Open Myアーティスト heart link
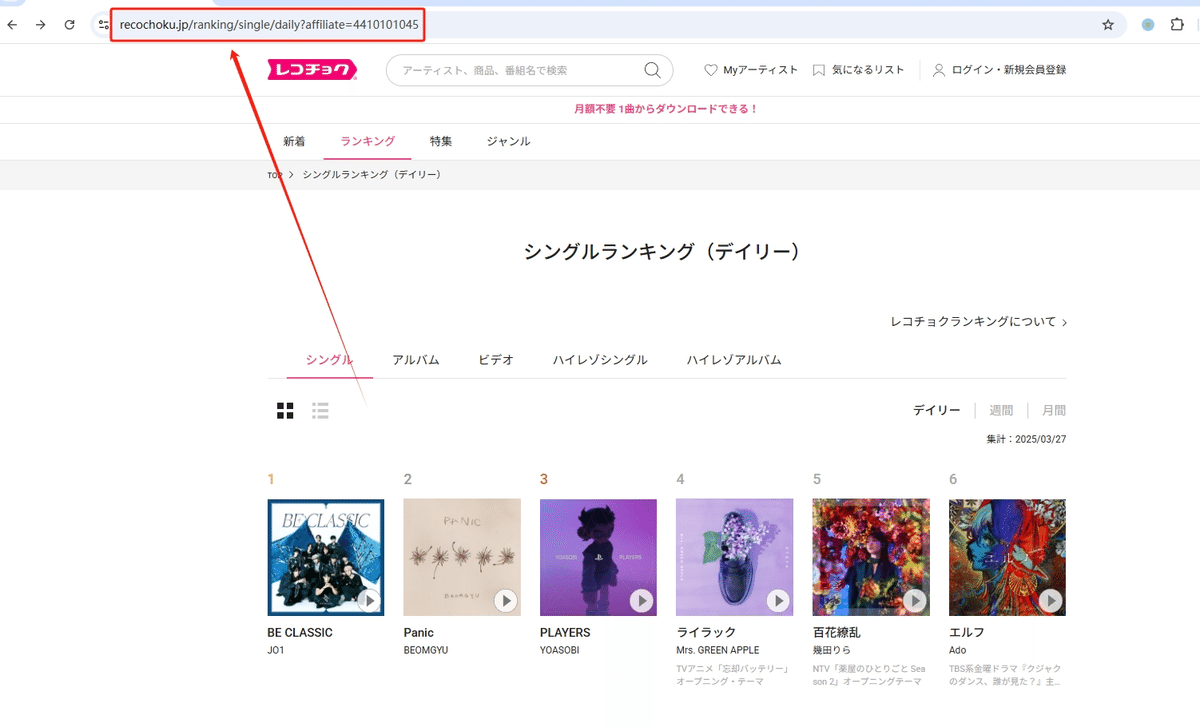1200x727 pixels. pyautogui.click(x=751, y=70)
